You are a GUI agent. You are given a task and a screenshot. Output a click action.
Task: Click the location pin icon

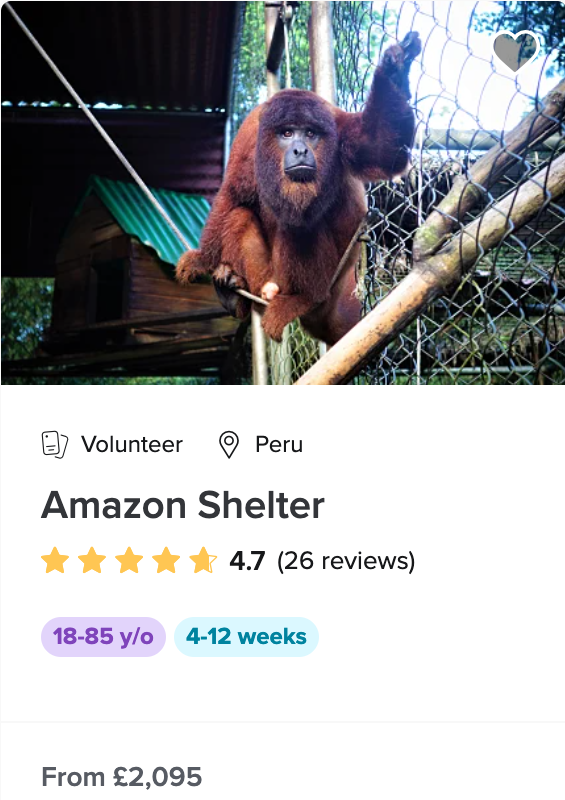pos(229,444)
